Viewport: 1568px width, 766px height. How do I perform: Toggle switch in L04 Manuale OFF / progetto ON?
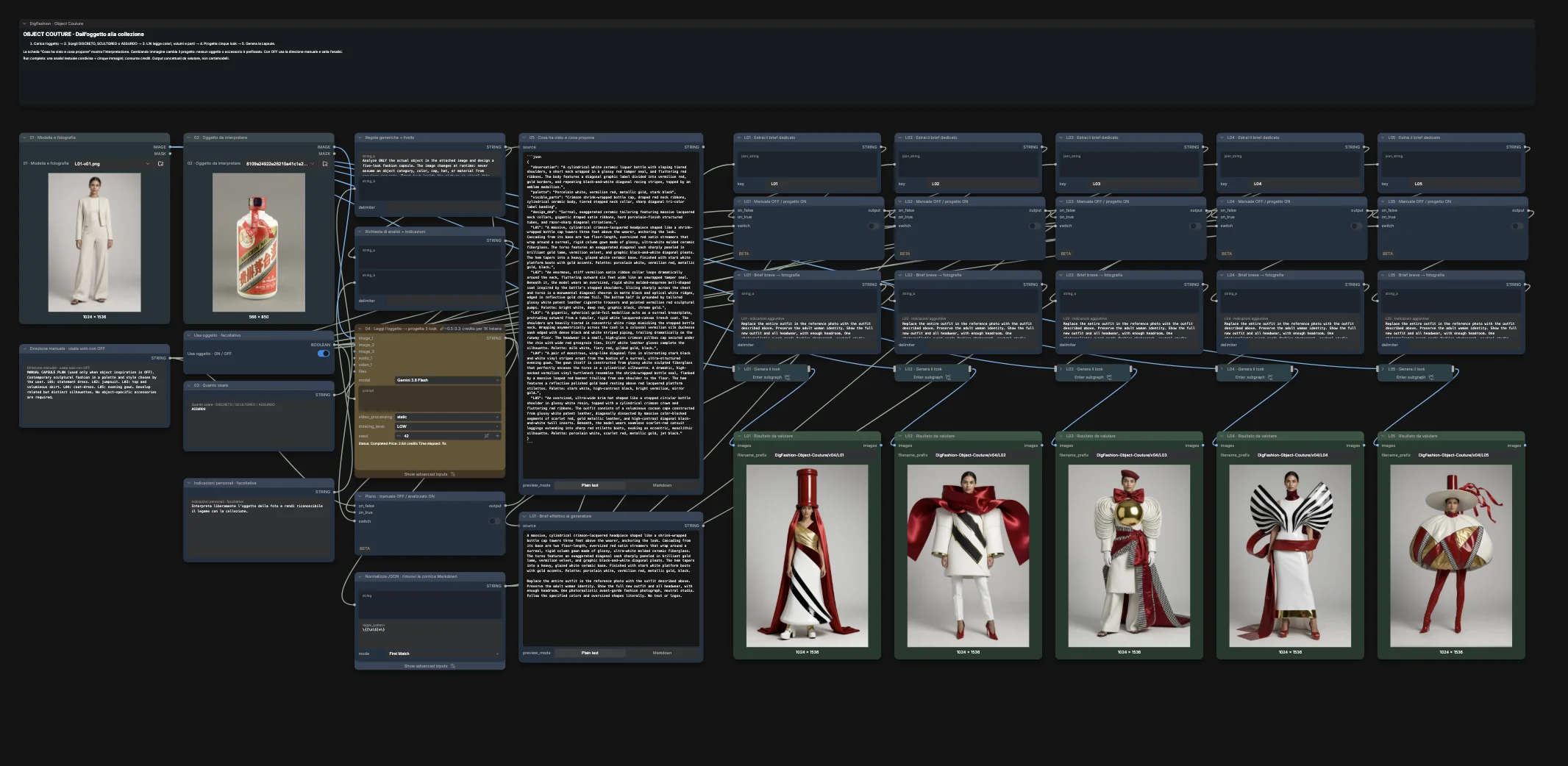(x=1356, y=226)
